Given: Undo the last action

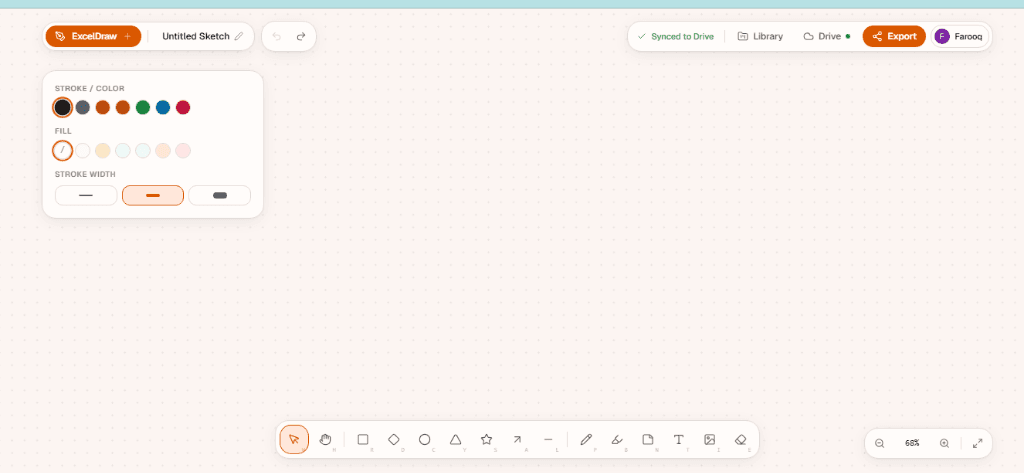Looking at the screenshot, I should point(277,37).
